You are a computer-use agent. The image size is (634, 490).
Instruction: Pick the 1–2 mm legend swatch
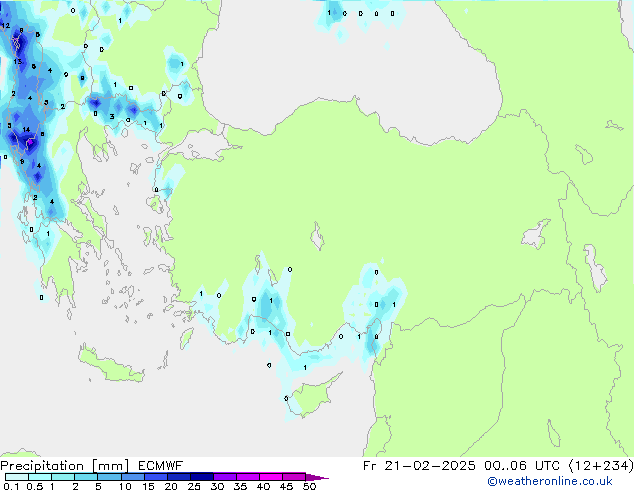(63, 477)
